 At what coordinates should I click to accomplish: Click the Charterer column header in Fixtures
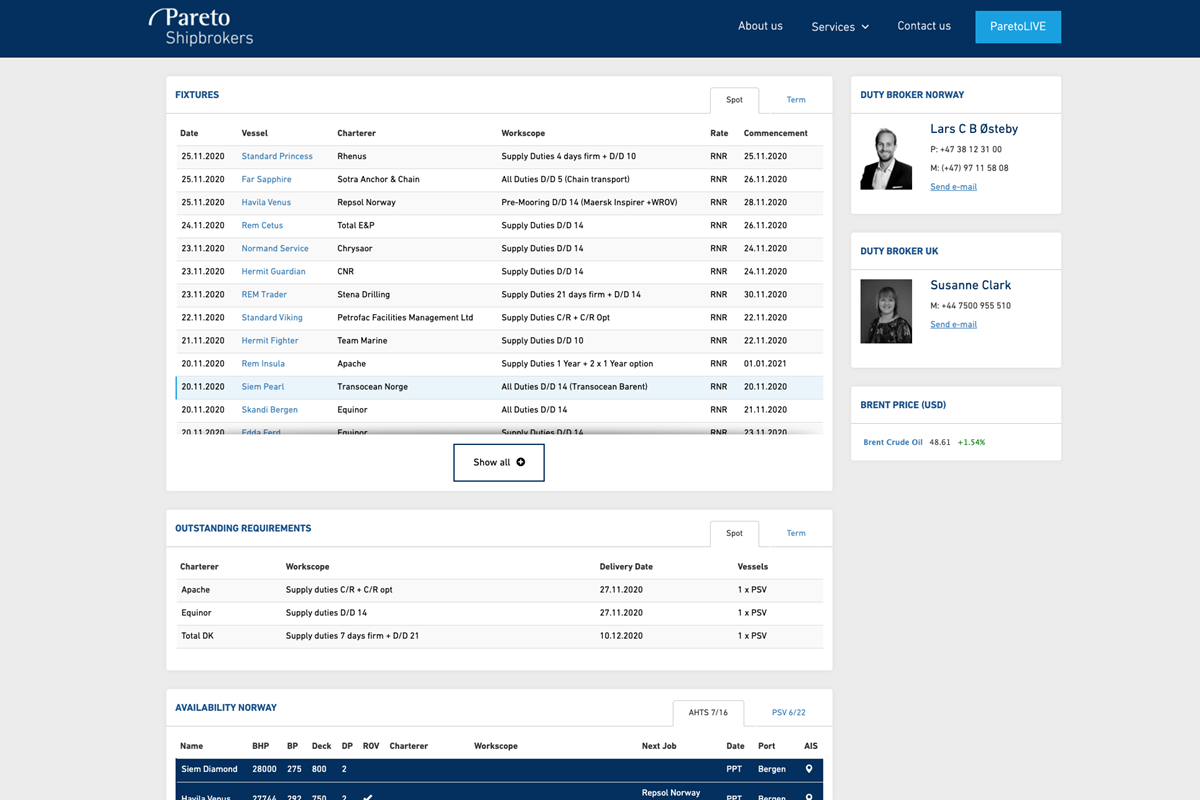click(x=357, y=133)
